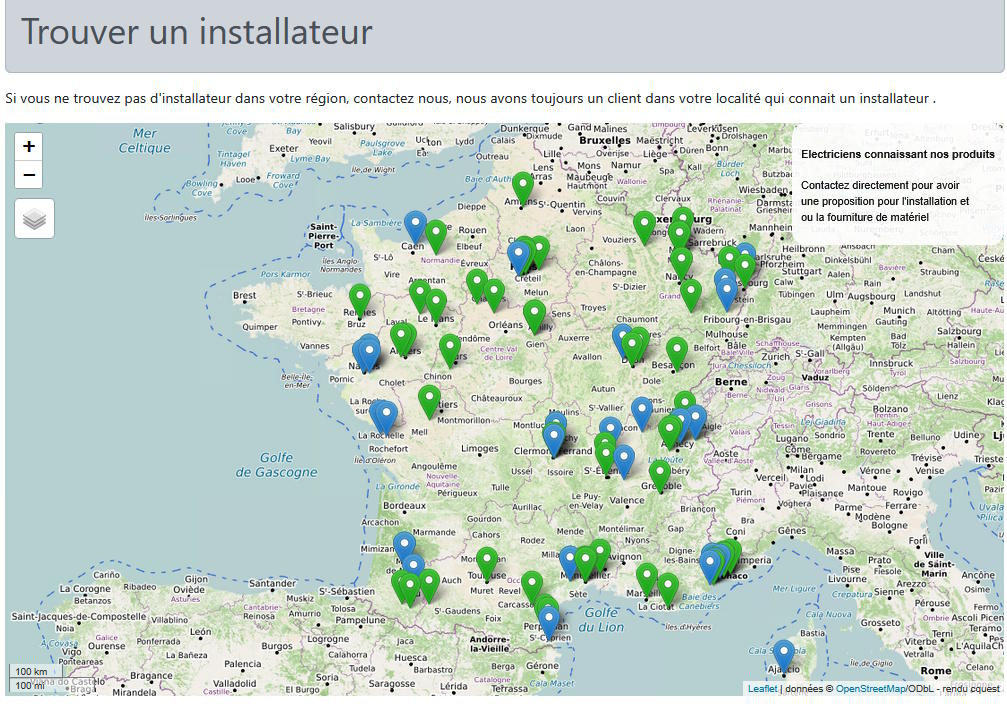Click the green marker near Grenoble
The image size is (1007, 706).
click(x=660, y=477)
